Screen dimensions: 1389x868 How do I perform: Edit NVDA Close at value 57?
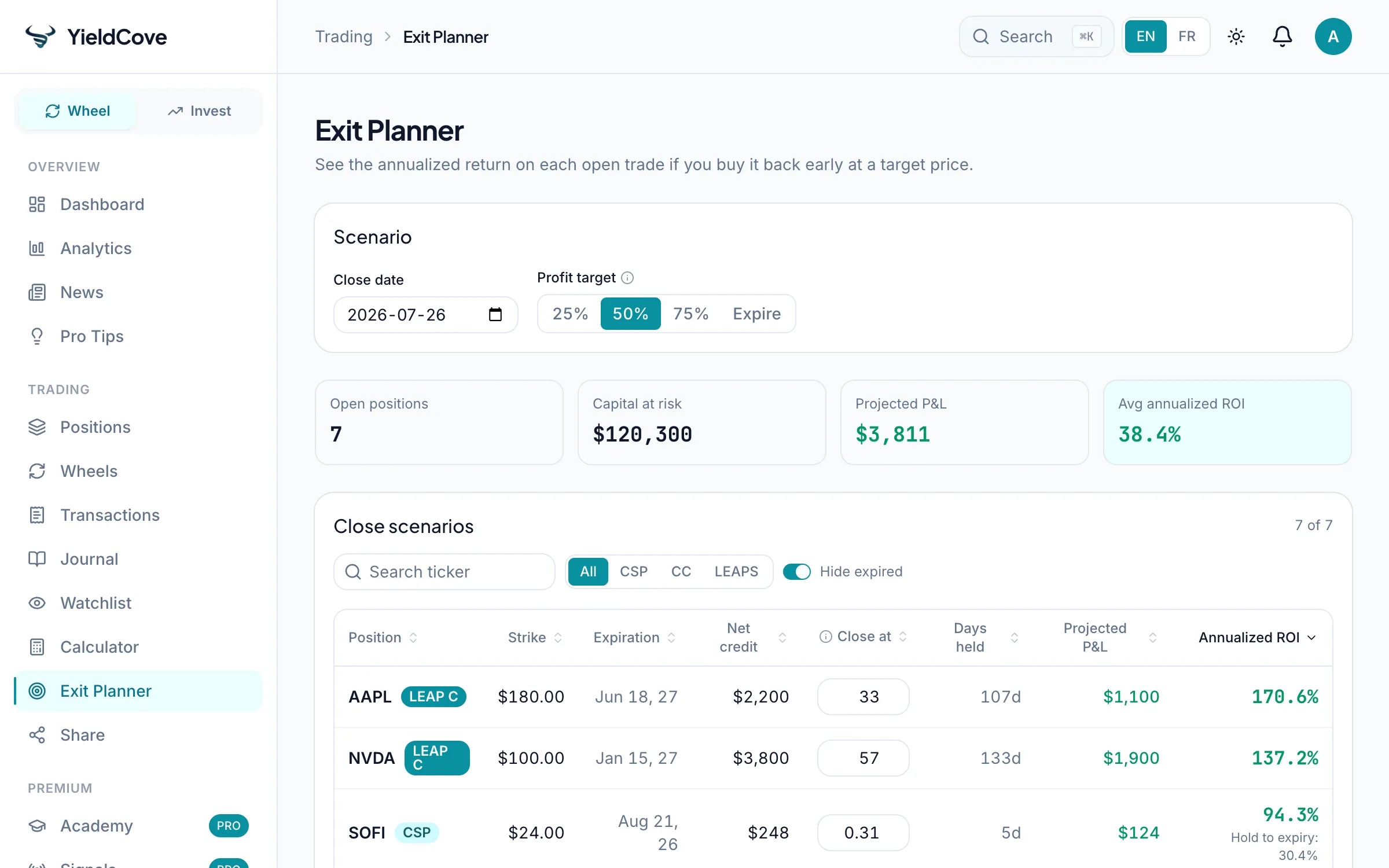[863, 758]
